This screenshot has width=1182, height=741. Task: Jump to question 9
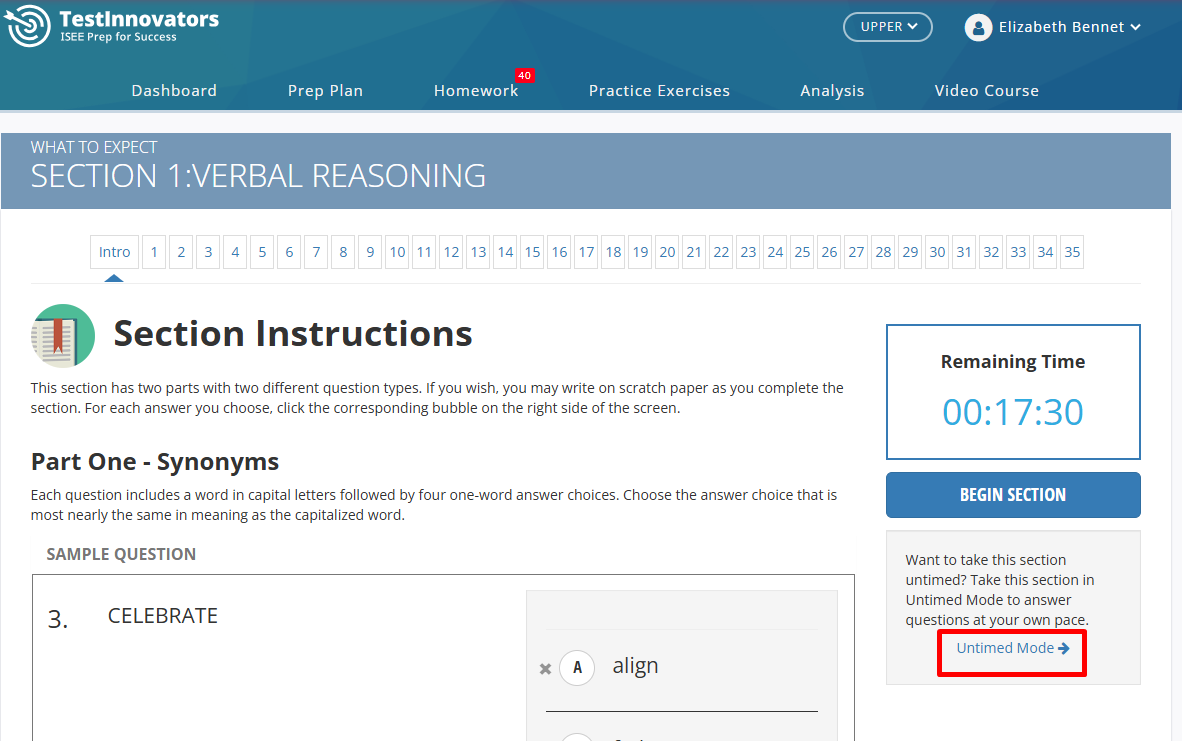[x=370, y=252]
